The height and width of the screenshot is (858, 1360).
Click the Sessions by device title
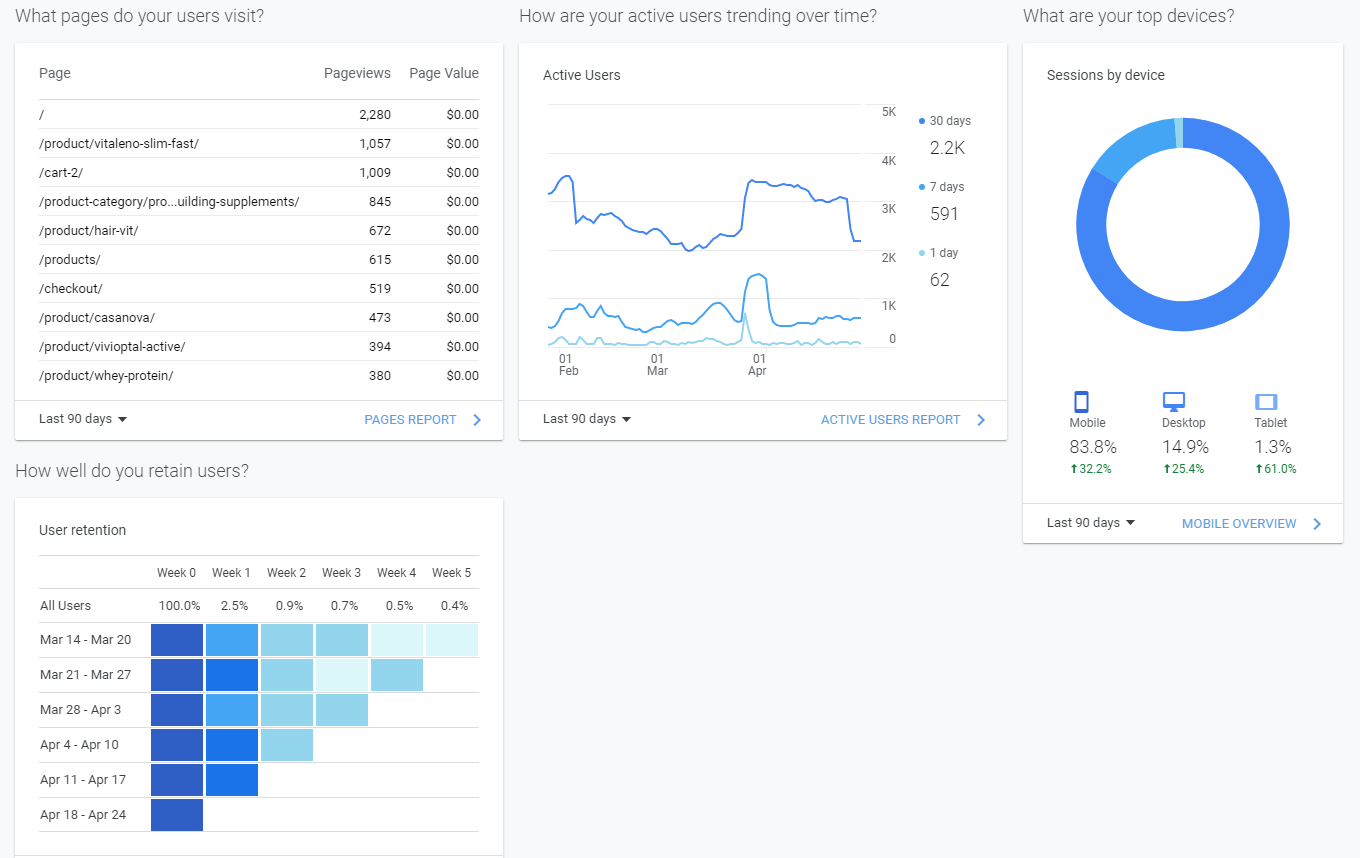tap(1106, 75)
